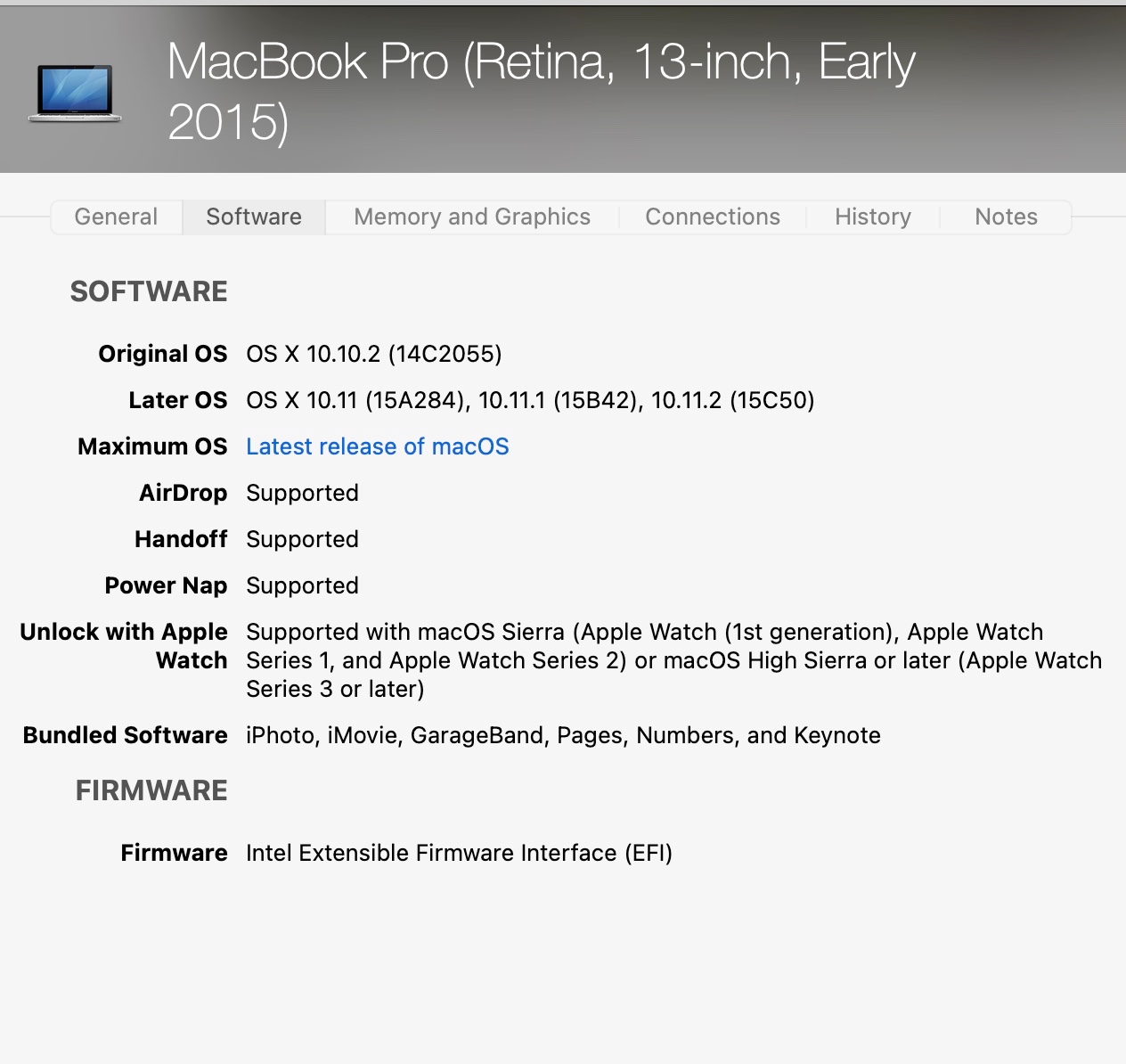Select the Unlock with Apple Watch description

click(674, 660)
